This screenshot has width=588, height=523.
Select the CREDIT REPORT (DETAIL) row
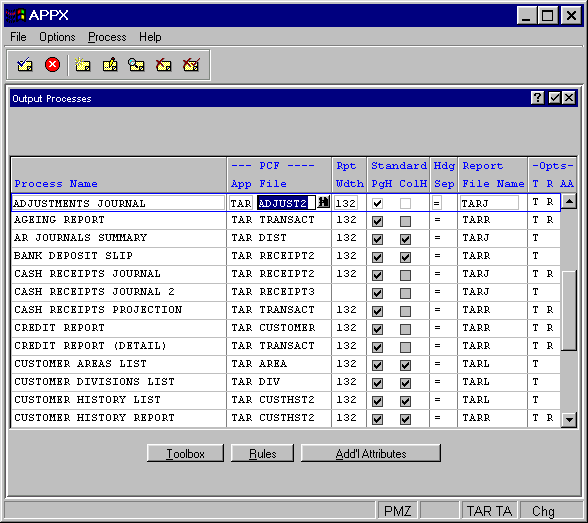point(286,346)
